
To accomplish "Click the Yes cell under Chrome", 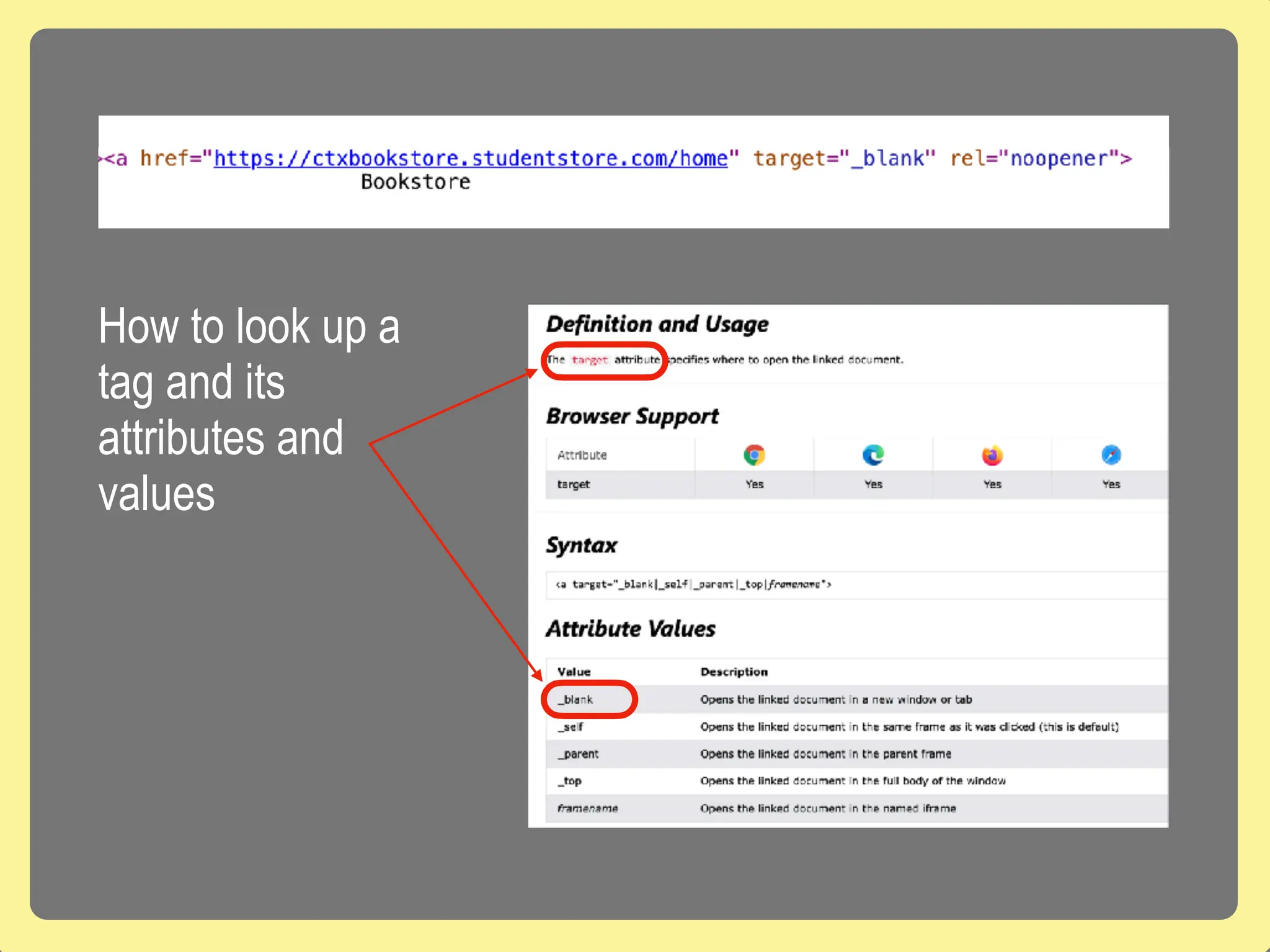I will (x=754, y=484).
